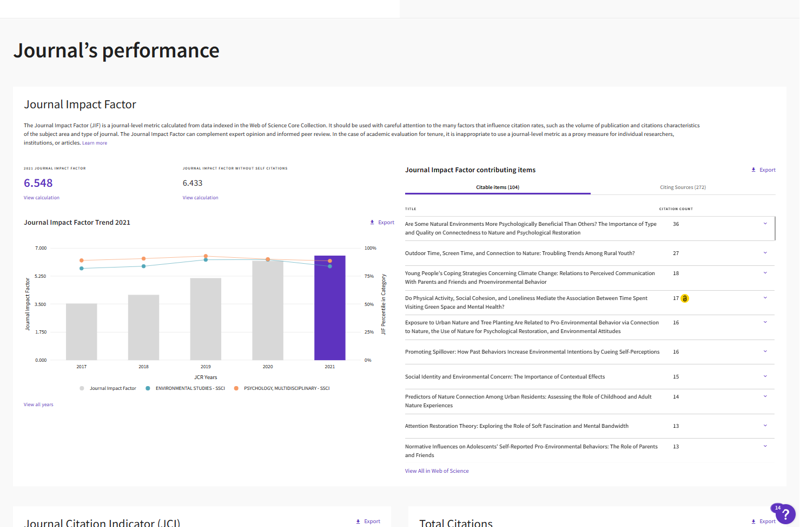Click the View all years link
This screenshot has width=800, height=527.
pyautogui.click(x=38, y=405)
